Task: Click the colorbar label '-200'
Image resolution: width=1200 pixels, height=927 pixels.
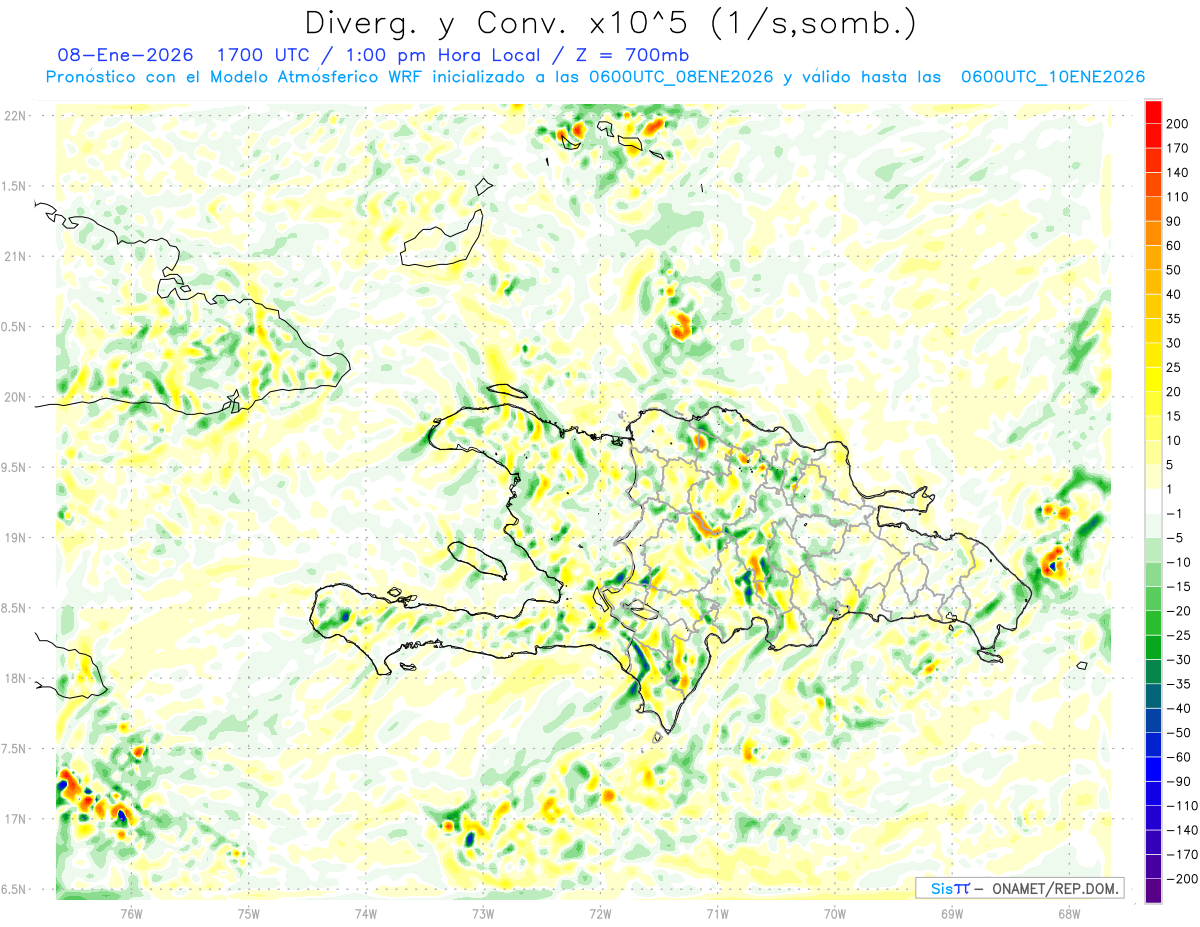Action: pos(1182,879)
